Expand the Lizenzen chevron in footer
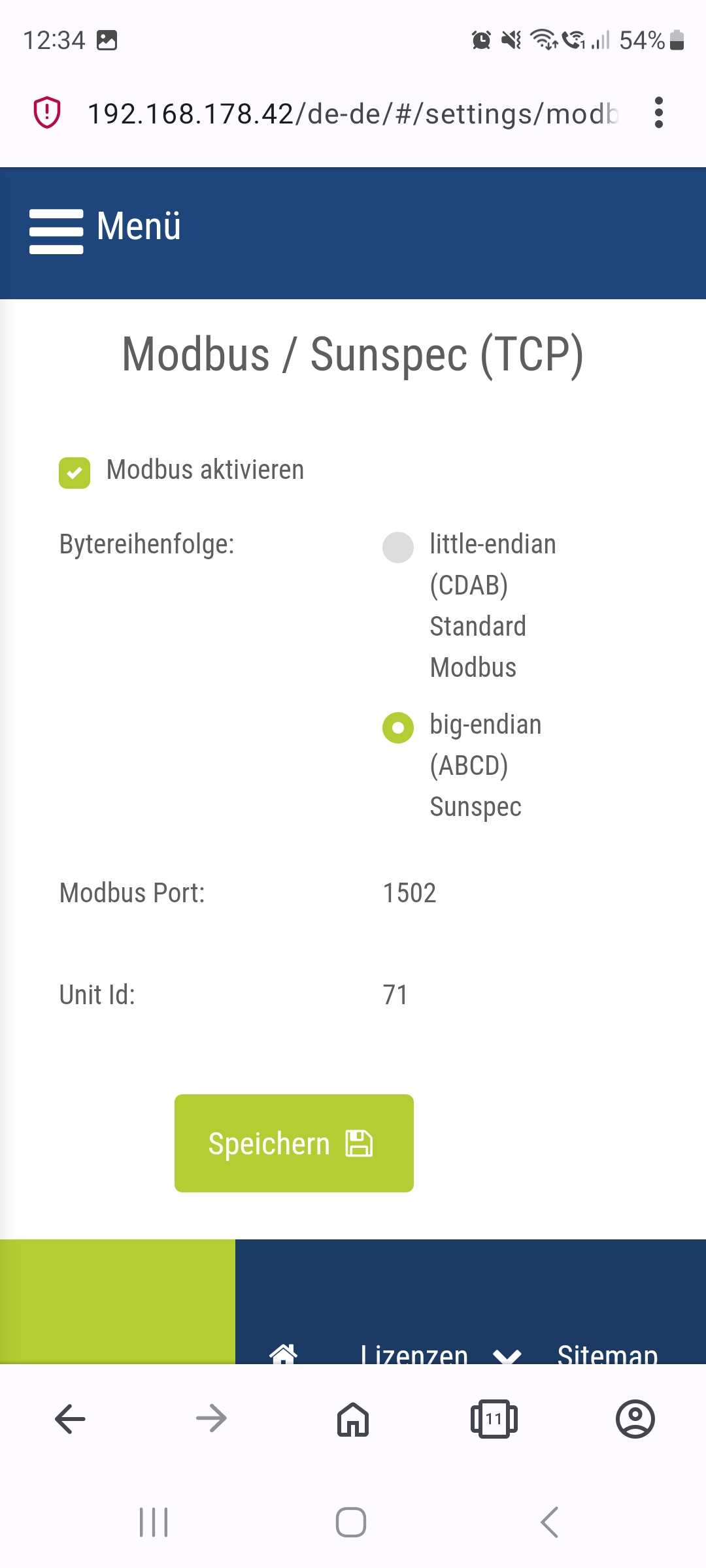Viewport: 706px width, 1568px height. point(507,1356)
